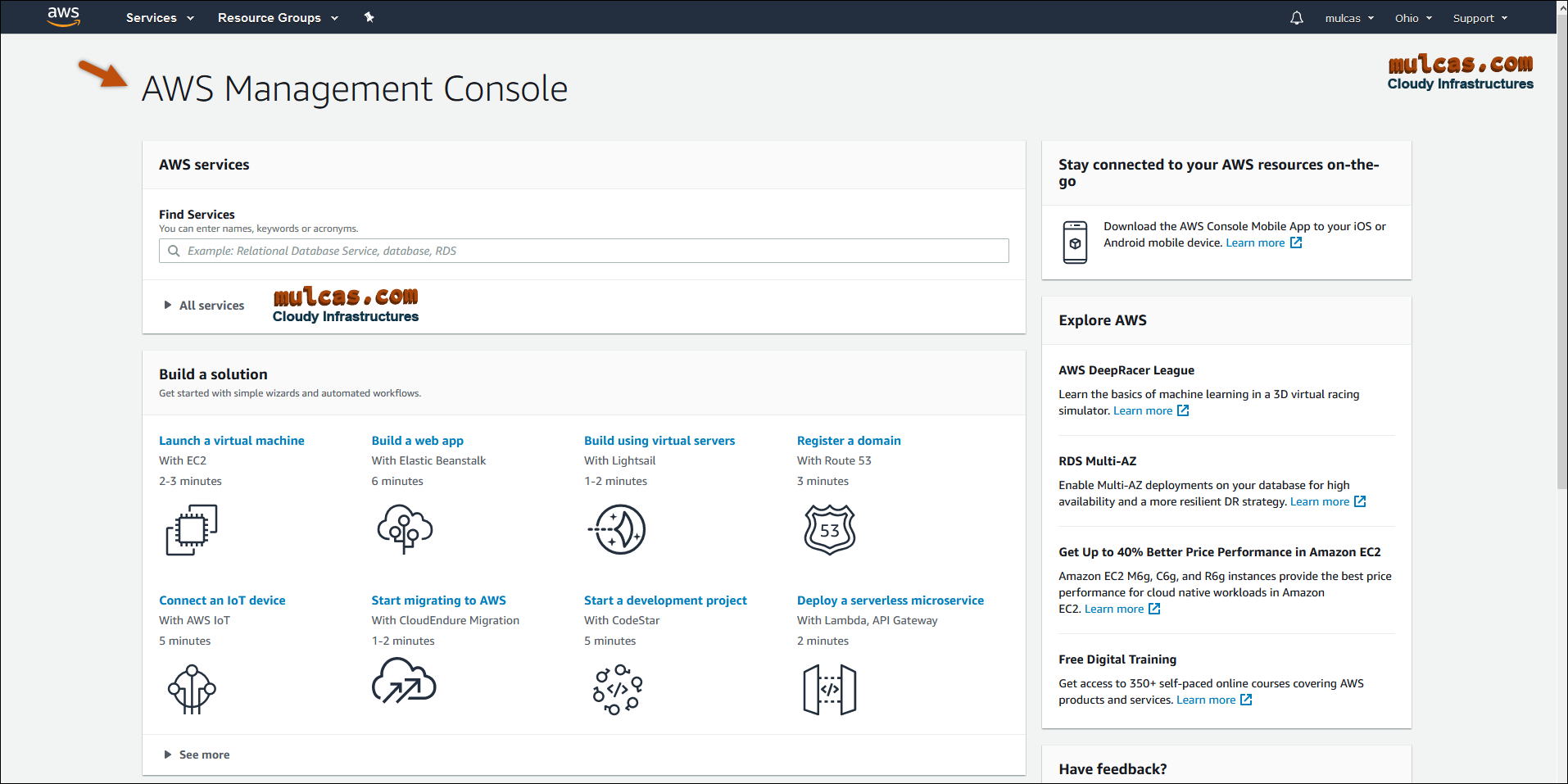Click external link icon for EC2 price performance
The height and width of the screenshot is (784, 1568).
(1154, 609)
